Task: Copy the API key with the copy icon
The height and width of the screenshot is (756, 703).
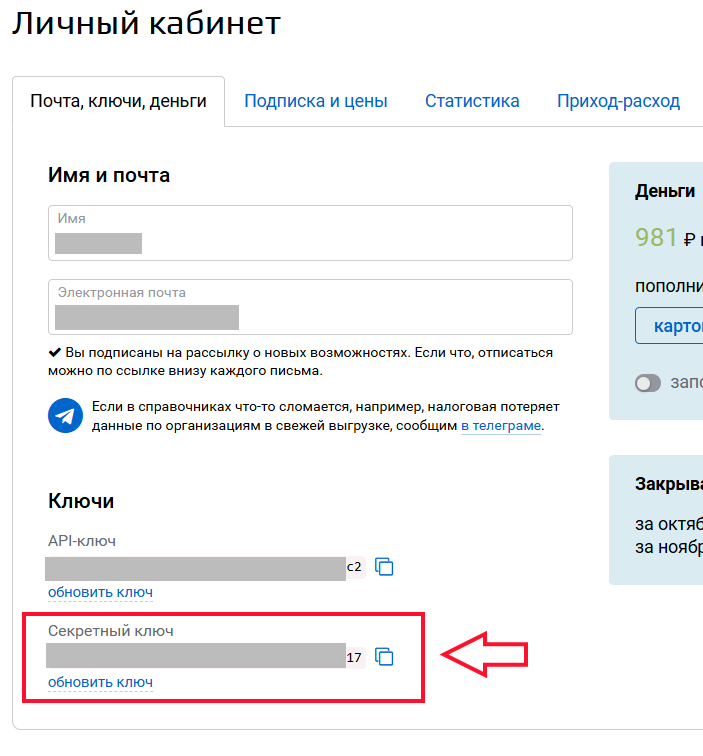Action: [384, 567]
